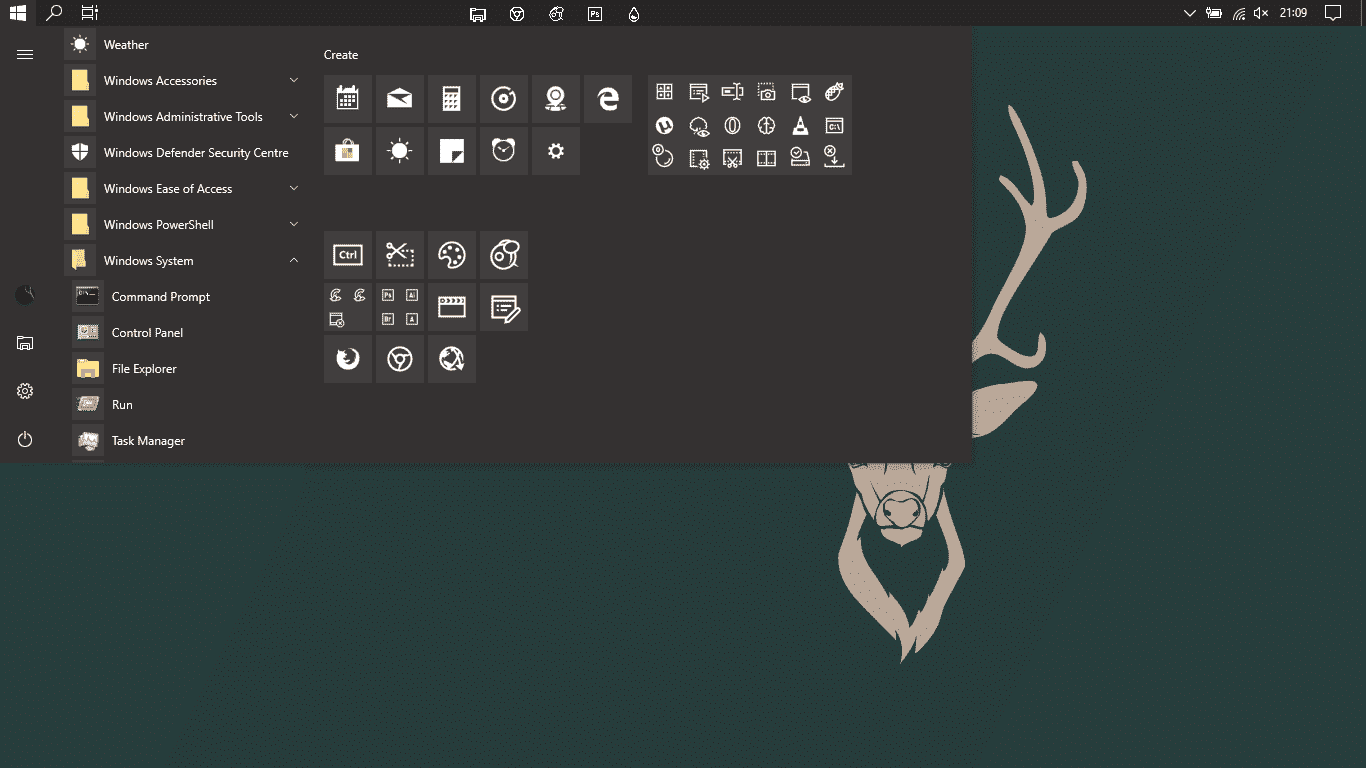
Task: Open Control Panel
Action: pyautogui.click(x=186, y=333)
